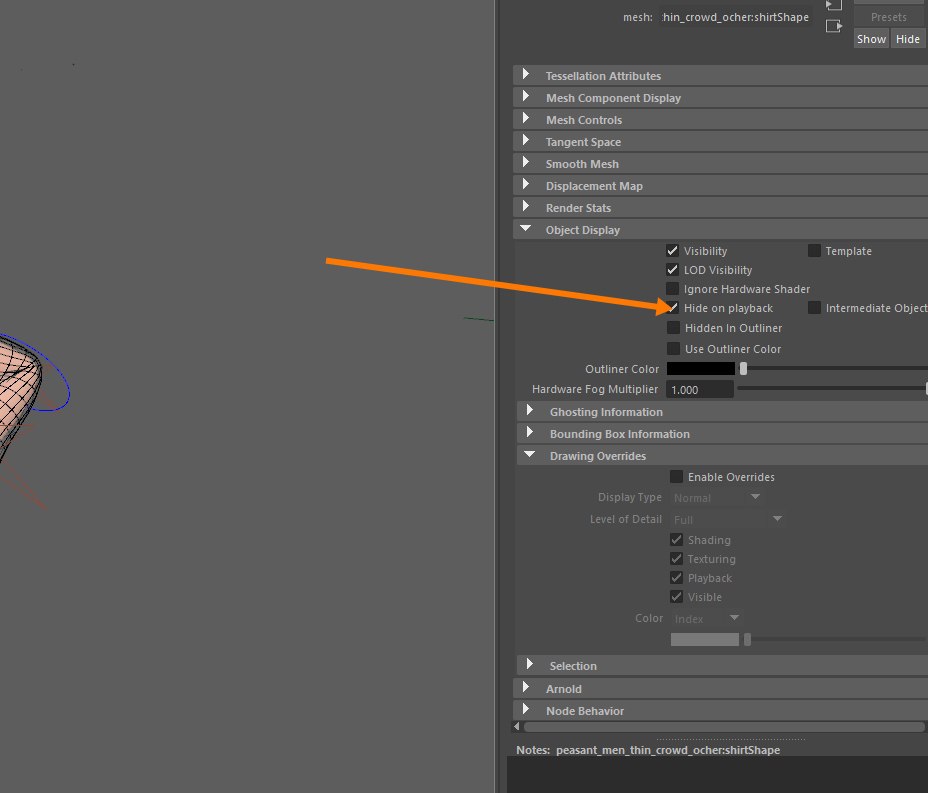The height and width of the screenshot is (793, 928).
Task: Click the mesh name input field
Action: pos(736,17)
